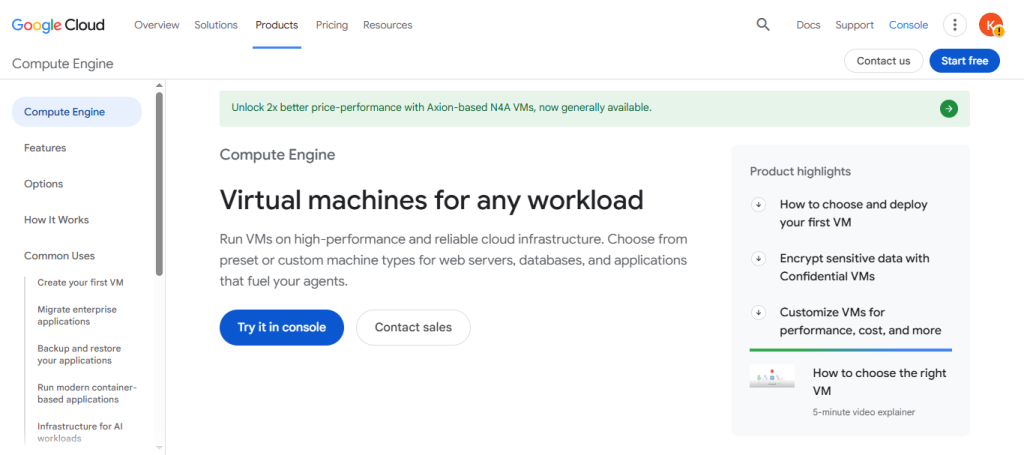Select Compute Engine in sidebar

coord(76,112)
